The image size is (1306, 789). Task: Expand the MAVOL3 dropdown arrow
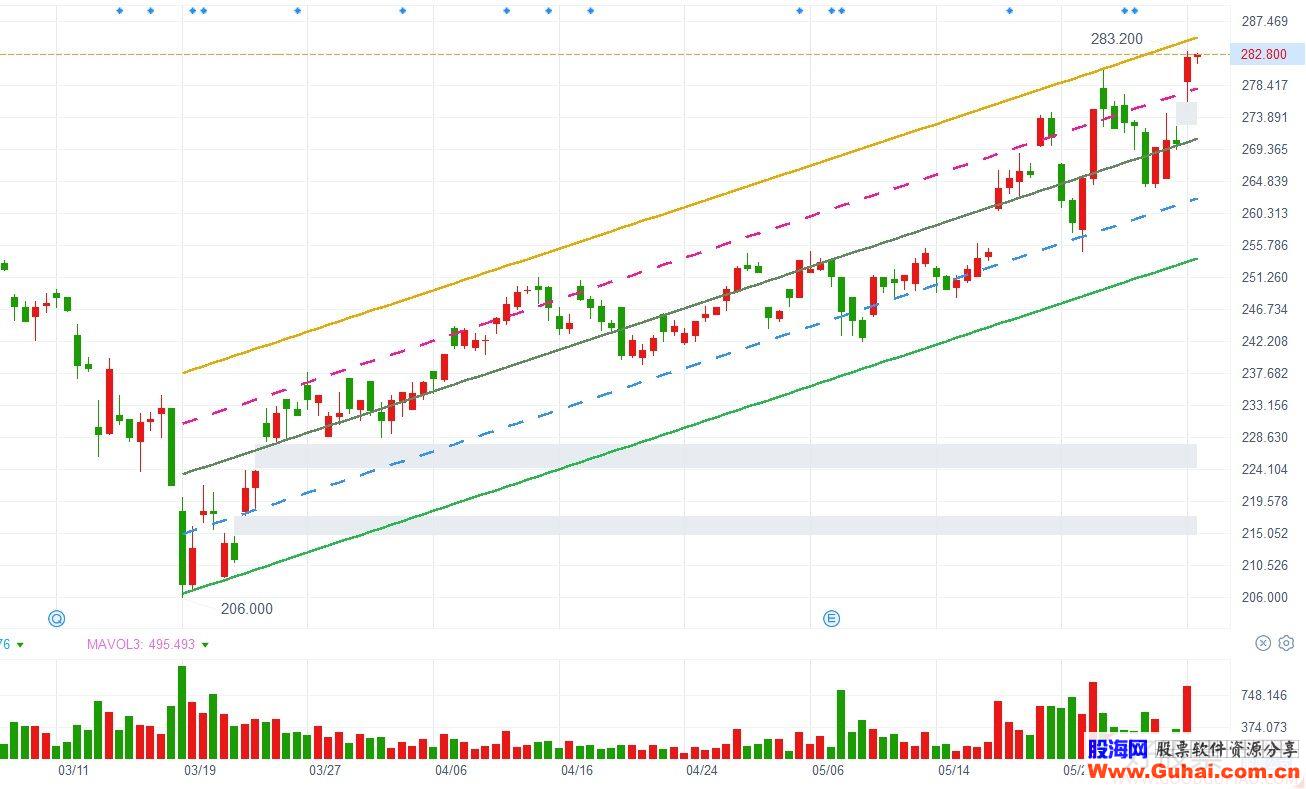click(205, 645)
